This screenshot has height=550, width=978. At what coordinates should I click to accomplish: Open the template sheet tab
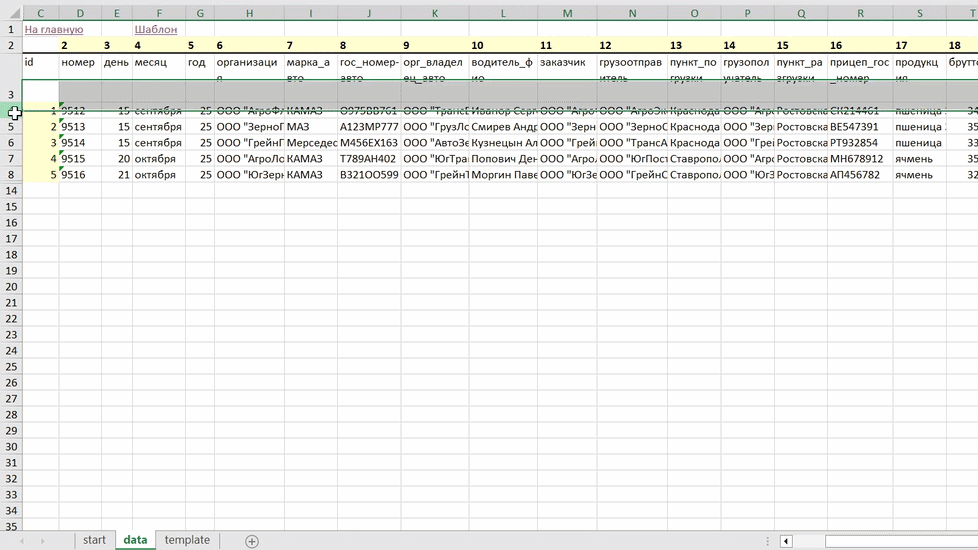coord(187,540)
